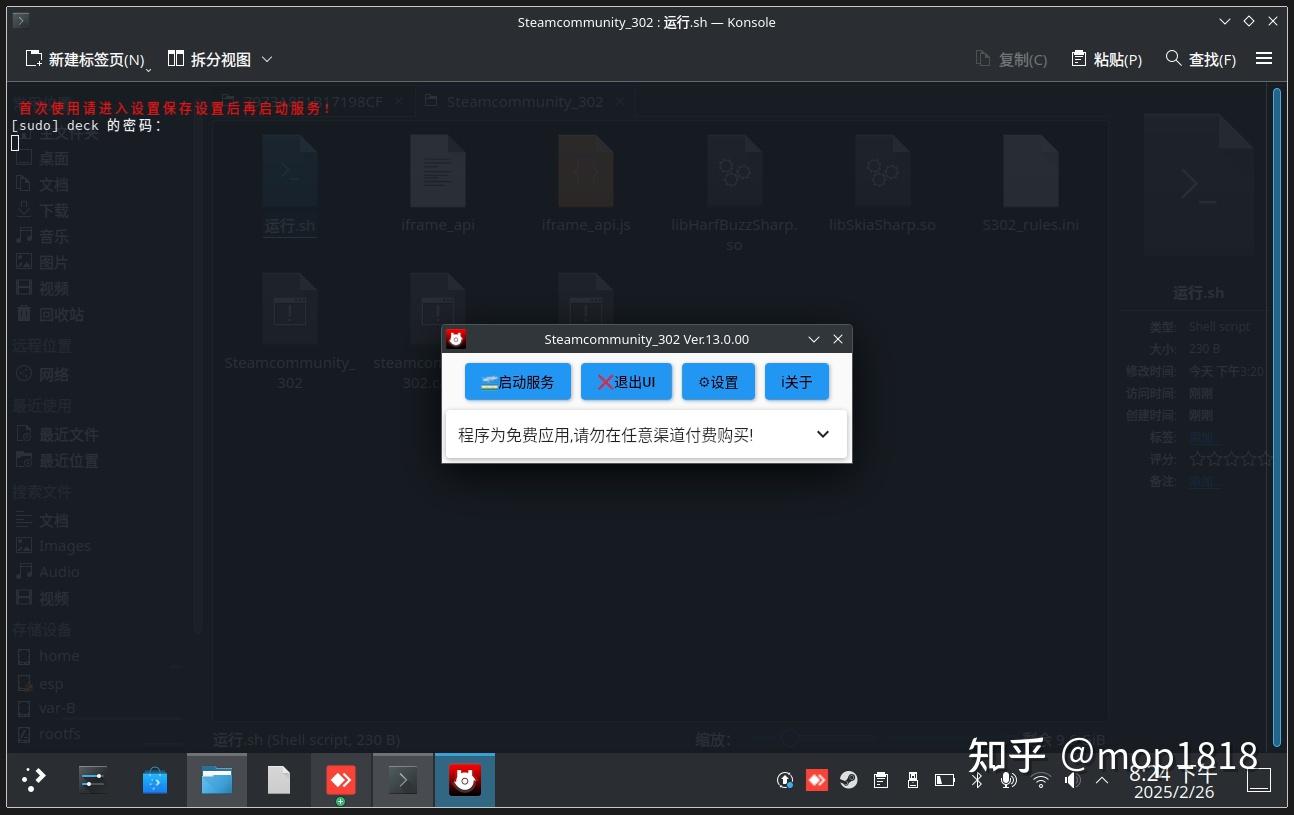The width and height of the screenshot is (1294, 815).
Task: Expand the 拆分视图 dropdown chevron
Action: (x=266, y=59)
